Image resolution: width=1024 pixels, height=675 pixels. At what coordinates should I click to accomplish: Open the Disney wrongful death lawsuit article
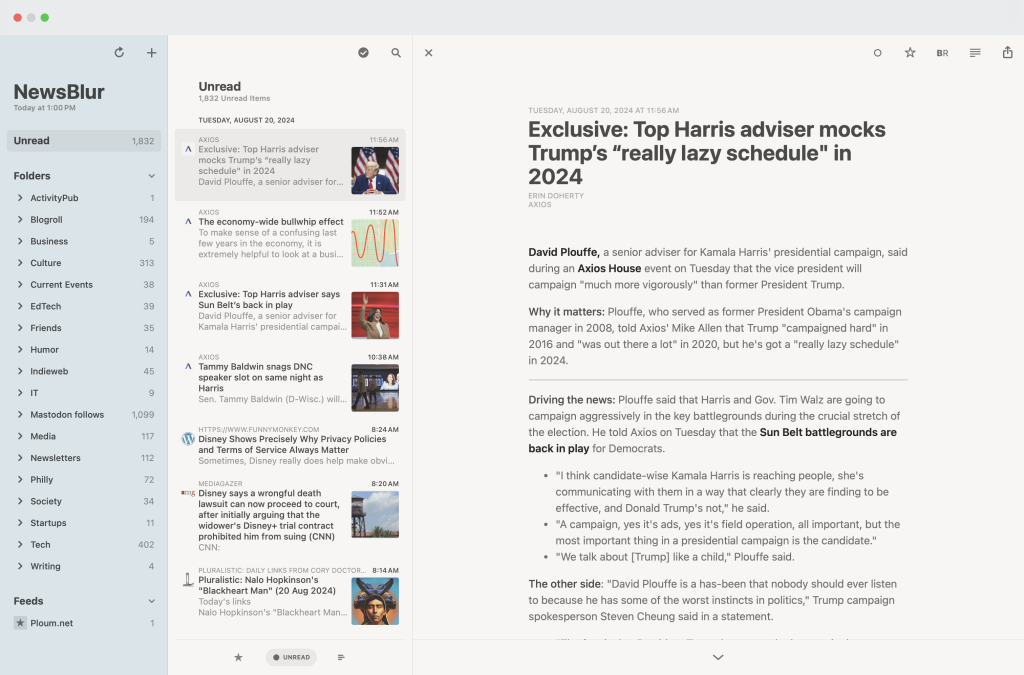[290, 518]
